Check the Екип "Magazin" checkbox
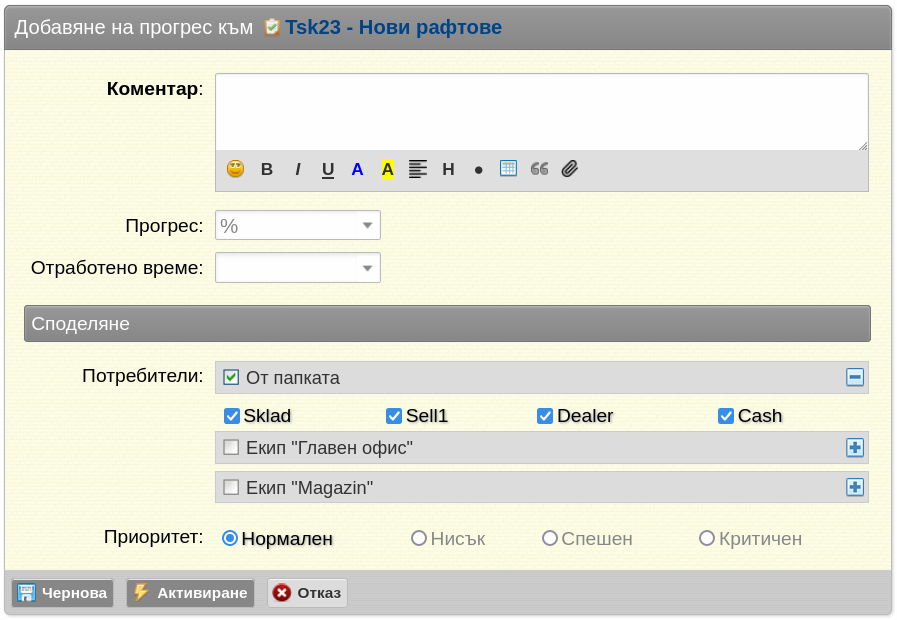 click(231, 487)
